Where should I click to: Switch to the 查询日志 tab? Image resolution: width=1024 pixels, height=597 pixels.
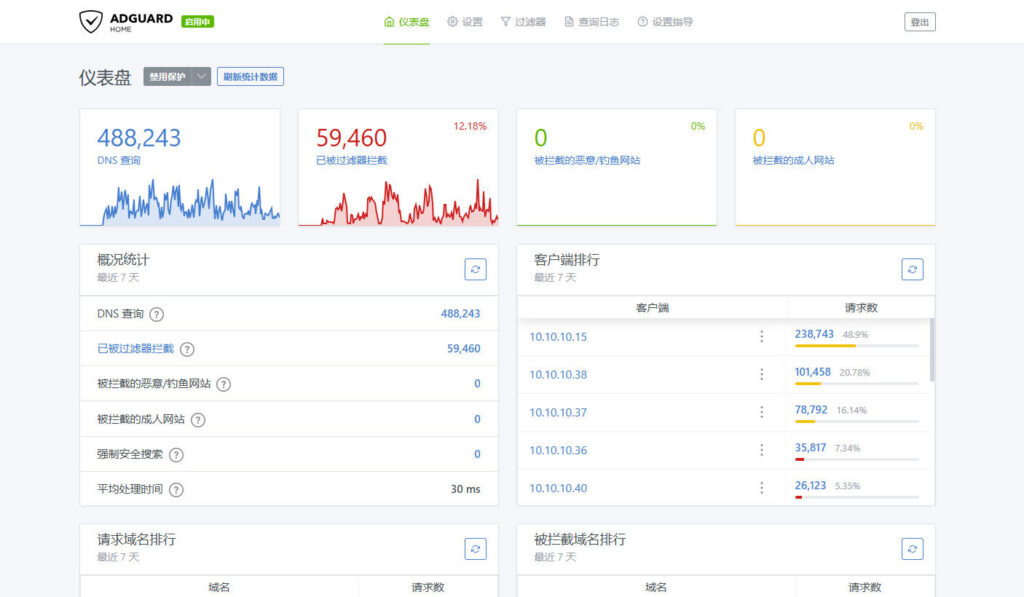point(591,22)
